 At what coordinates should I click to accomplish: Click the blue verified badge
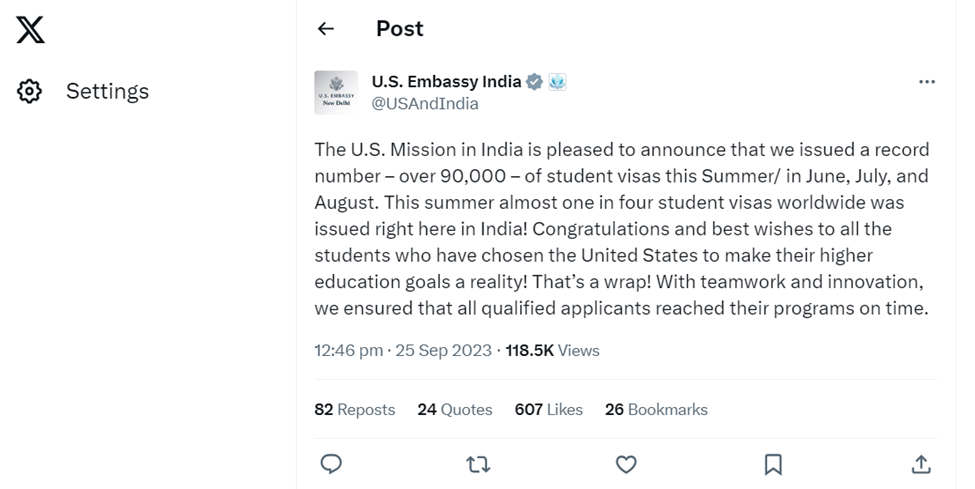[535, 82]
